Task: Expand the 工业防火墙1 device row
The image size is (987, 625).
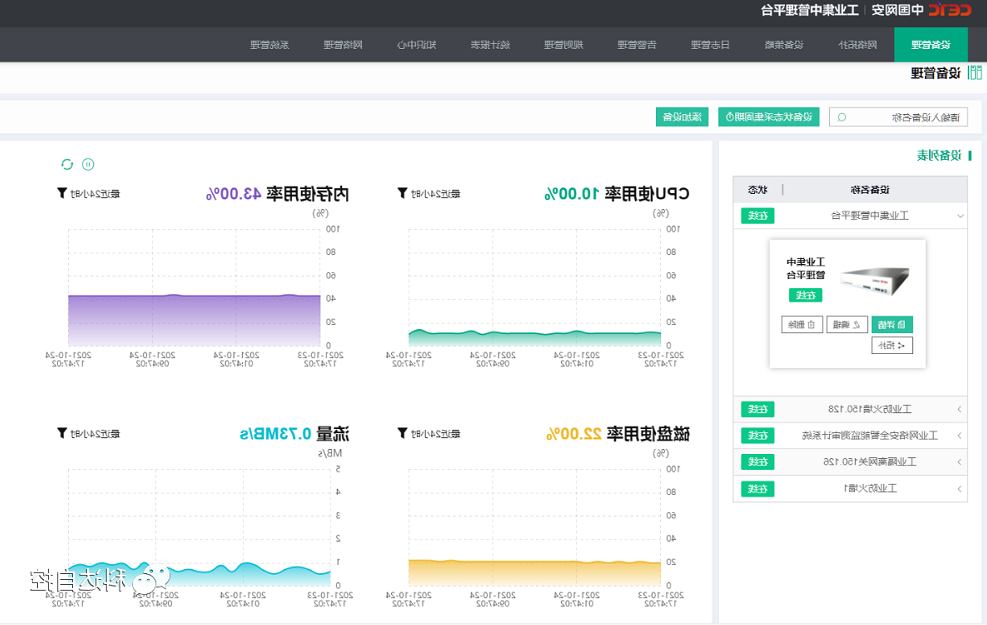Action: click(960, 489)
